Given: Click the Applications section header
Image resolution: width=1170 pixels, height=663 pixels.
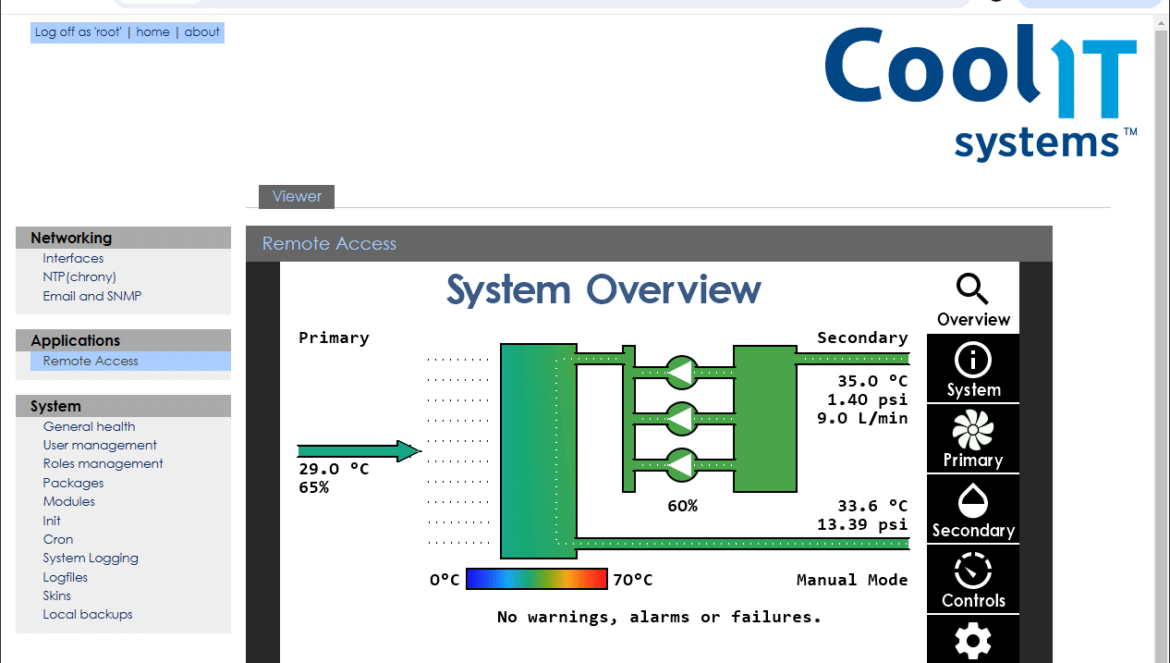Looking at the screenshot, I should [x=123, y=340].
